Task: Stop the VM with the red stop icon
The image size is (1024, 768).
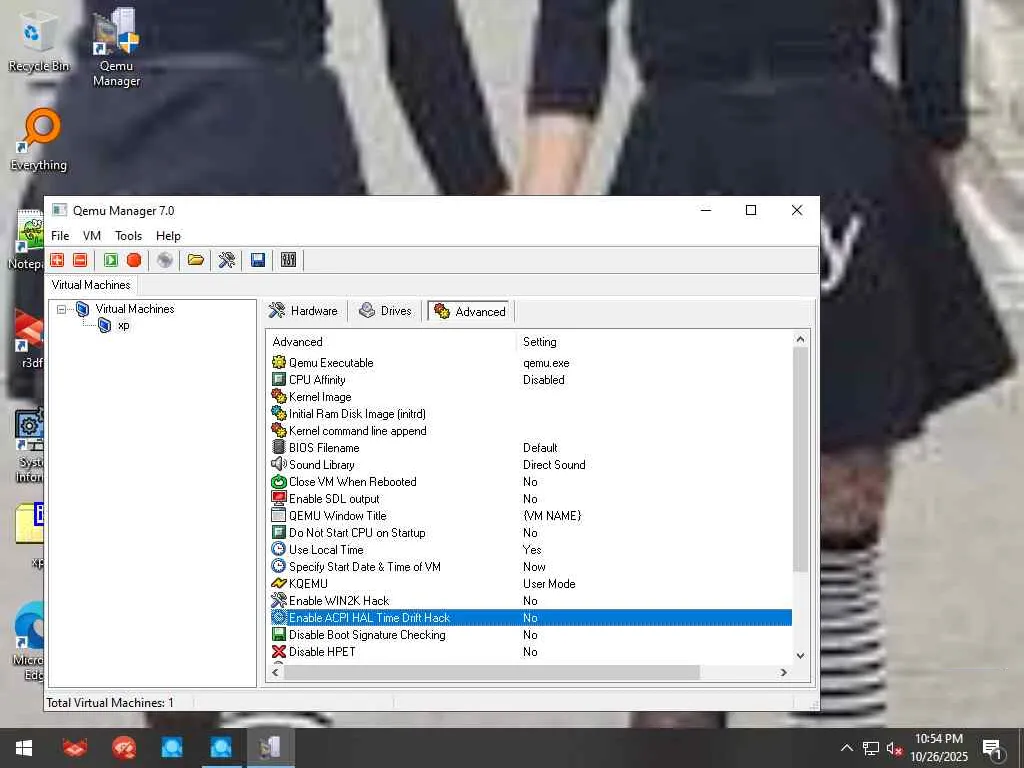Action: 134,260
